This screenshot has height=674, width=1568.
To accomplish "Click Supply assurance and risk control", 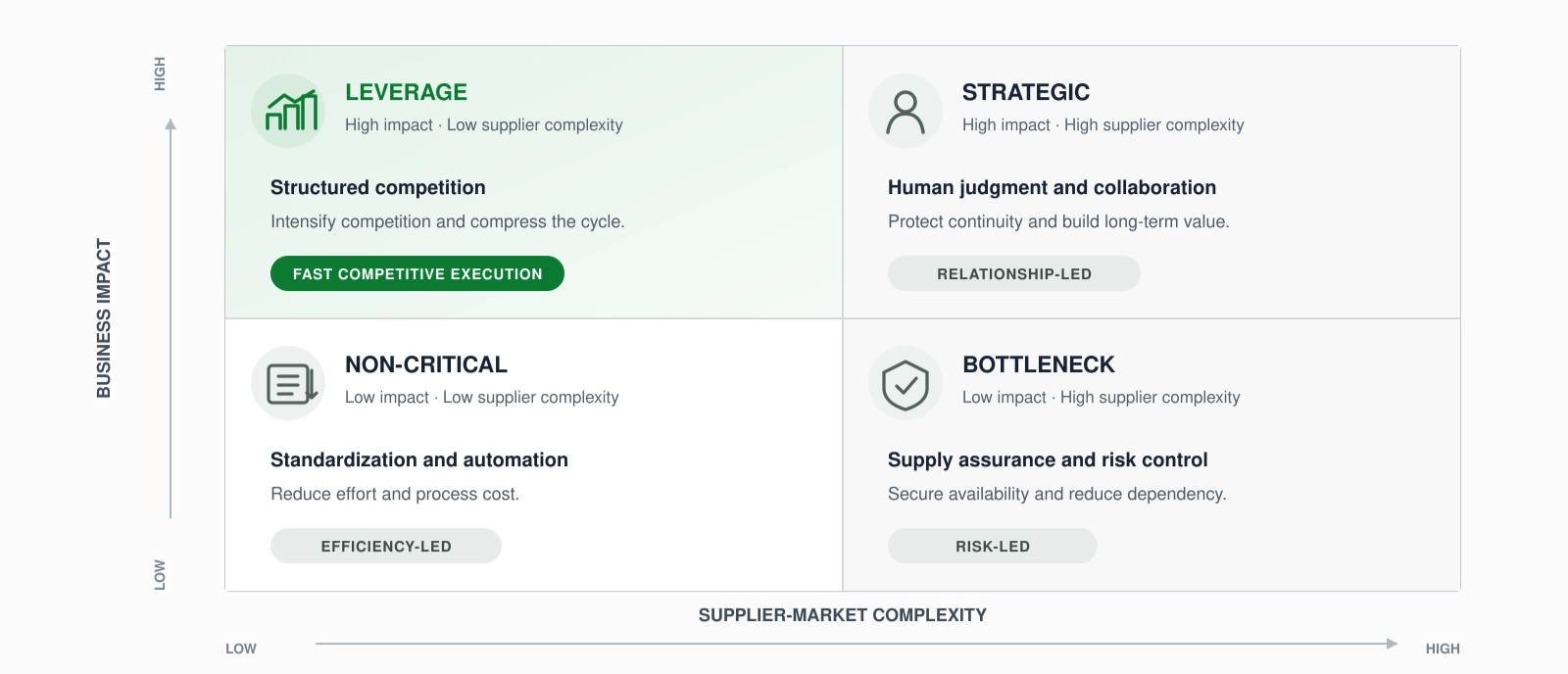I will coord(1048,459).
